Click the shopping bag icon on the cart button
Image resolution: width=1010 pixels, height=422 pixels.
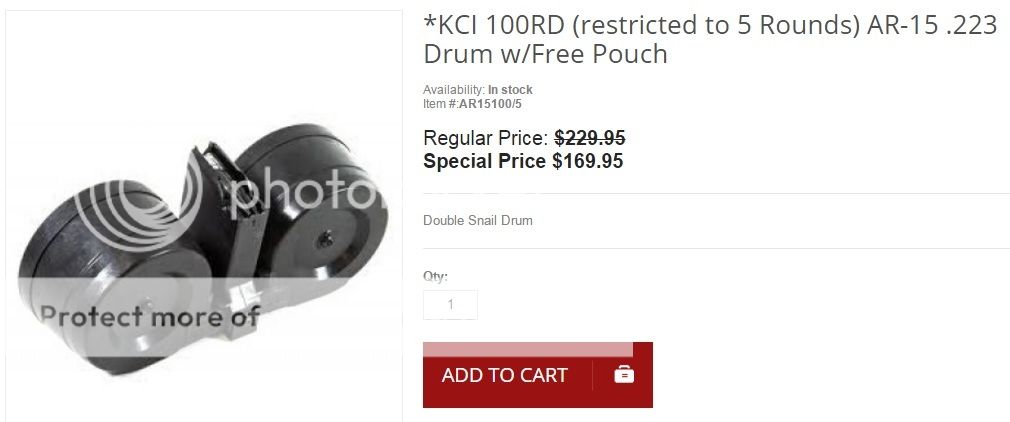[624, 374]
